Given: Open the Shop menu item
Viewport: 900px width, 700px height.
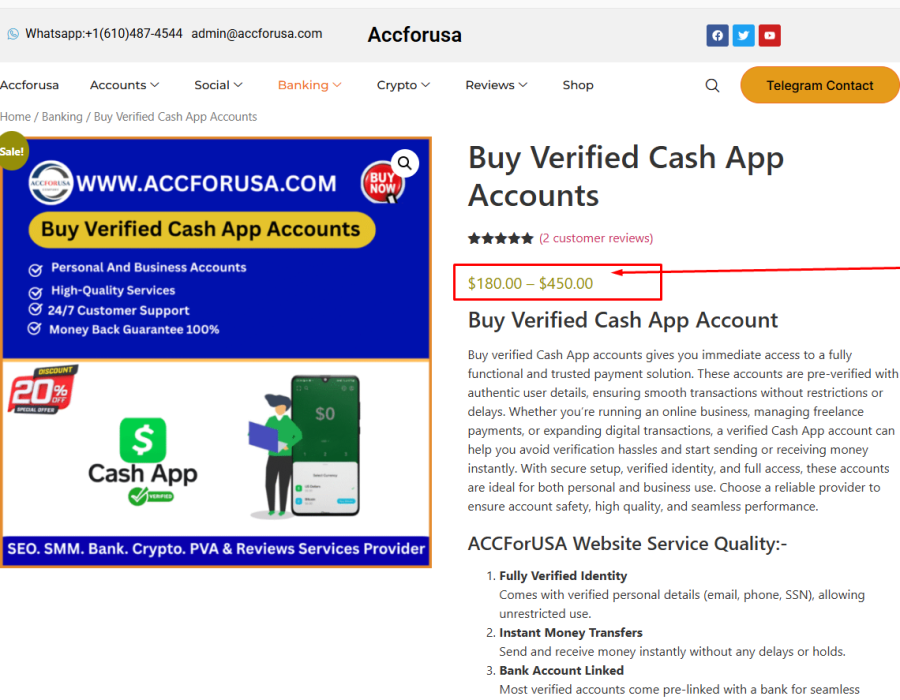Looking at the screenshot, I should 577,85.
